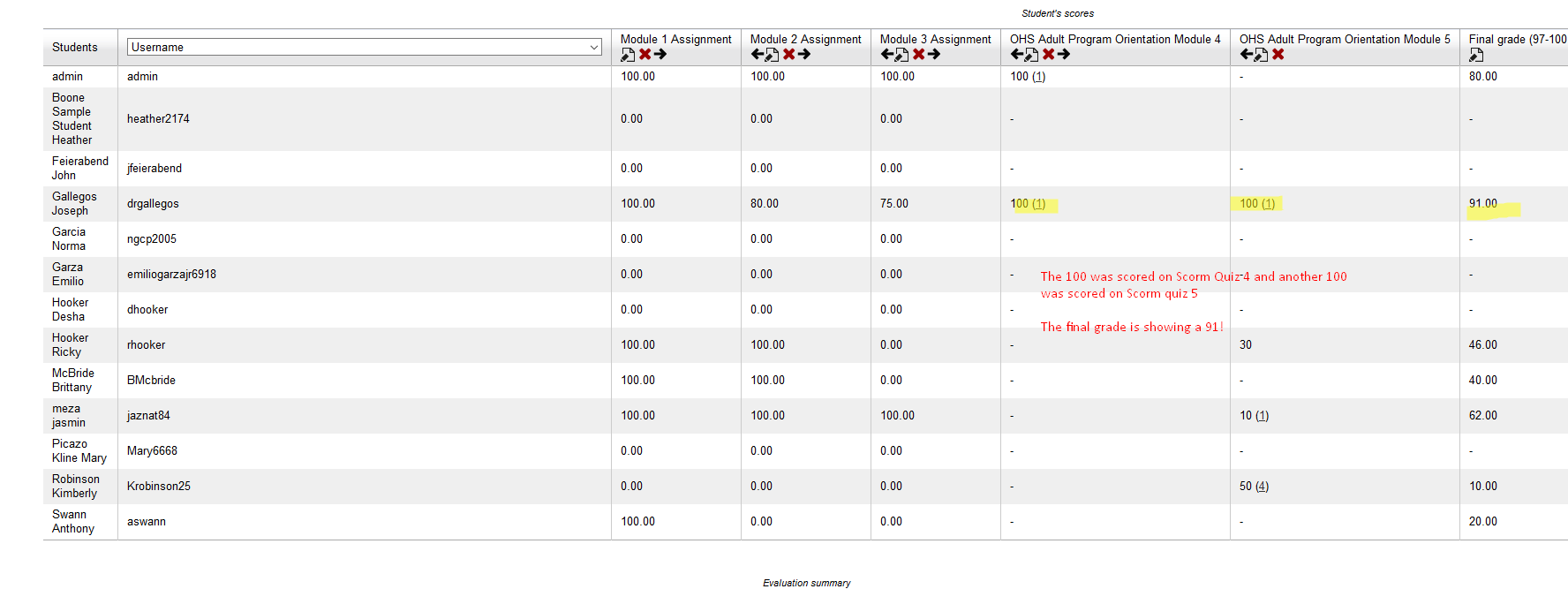This screenshot has width=1568, height=589.
Task: Click the Students column header
Action: tap(75, 48)
